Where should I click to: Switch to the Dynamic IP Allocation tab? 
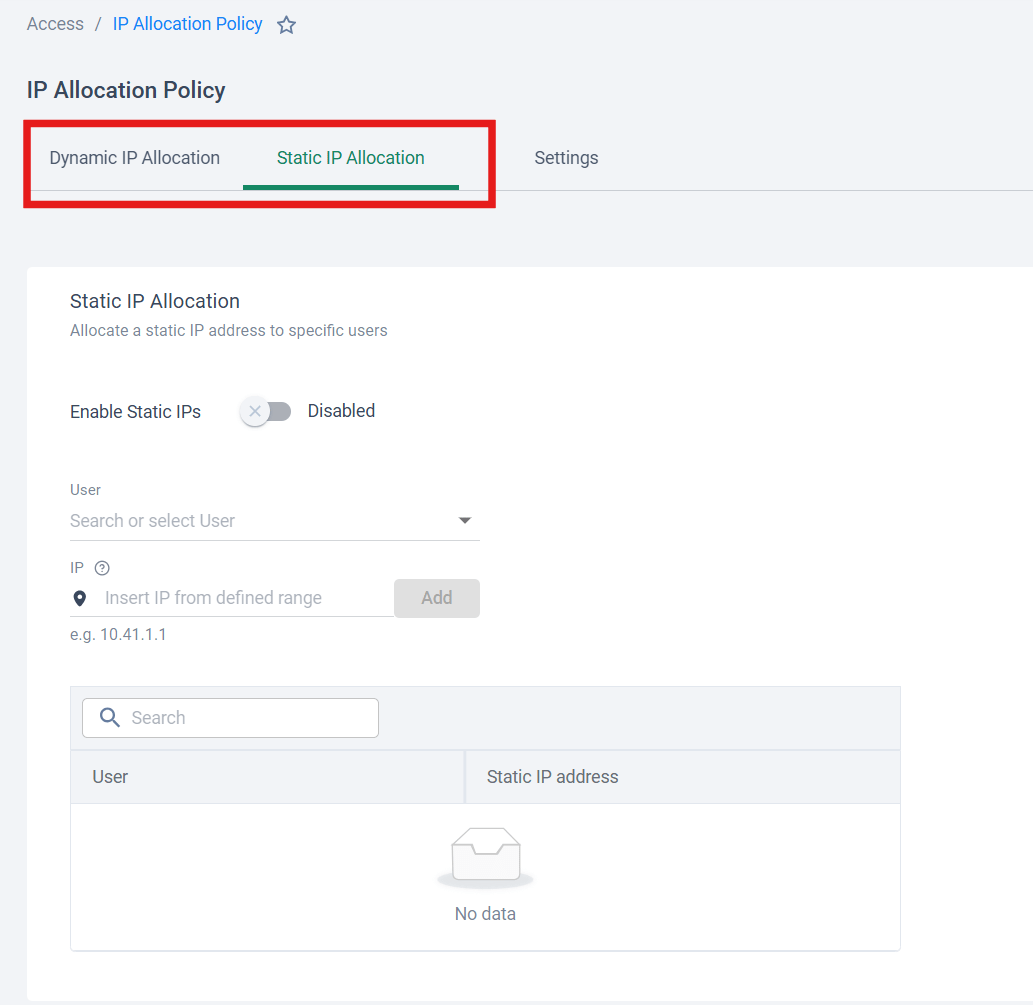[x=135, y=158]
